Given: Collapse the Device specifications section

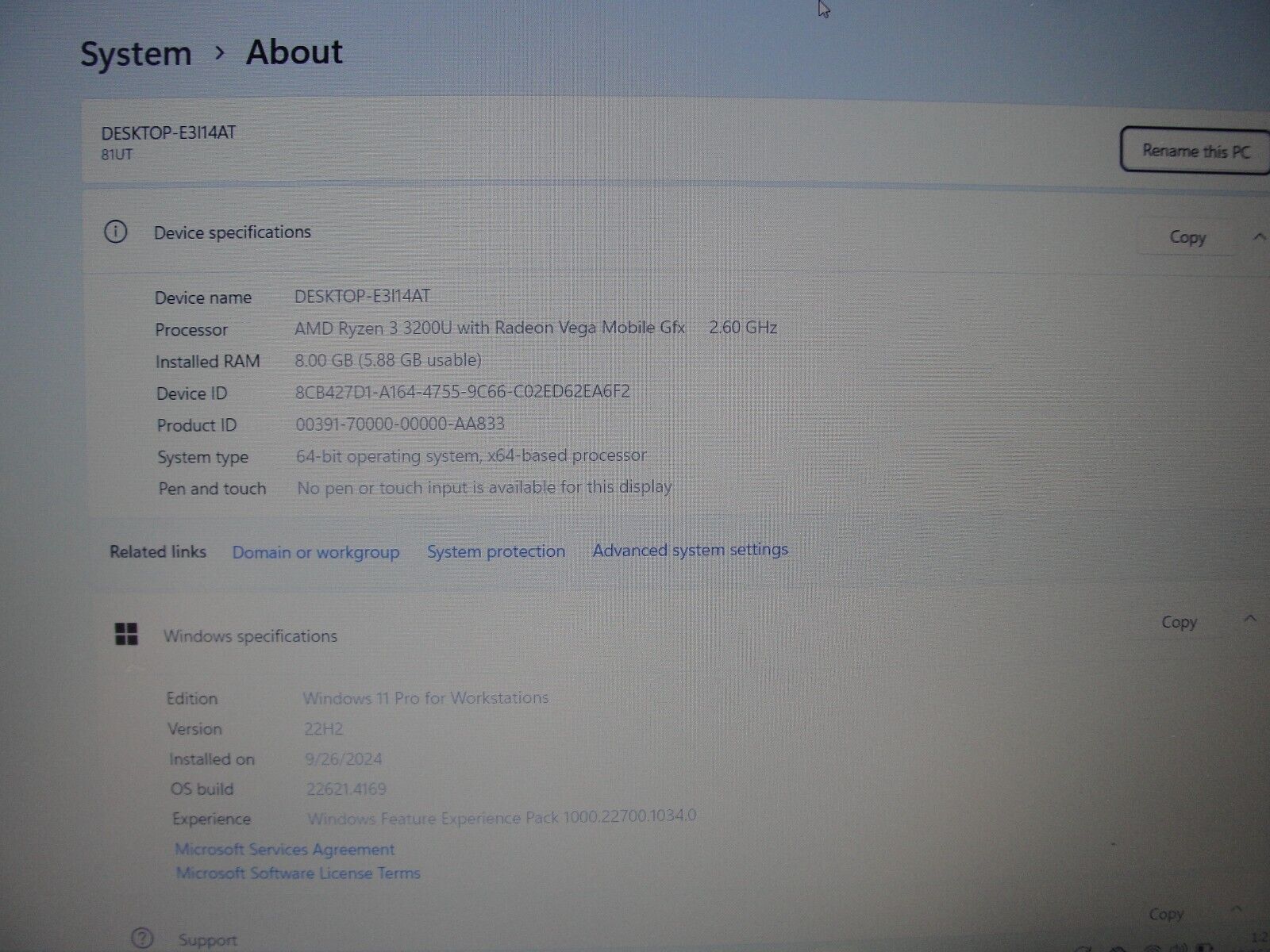Looking at the screenshot, I should pos(1259,236).
